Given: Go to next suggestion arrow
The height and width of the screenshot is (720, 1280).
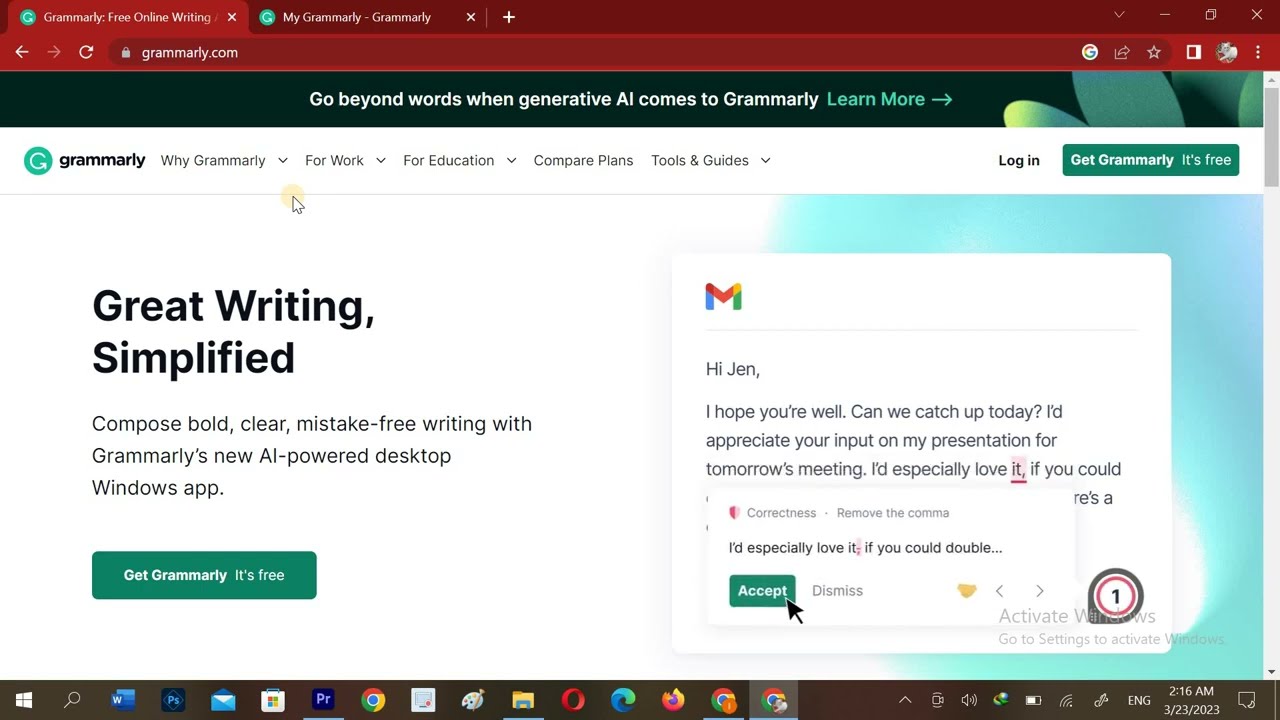Looking at the screenshot, I should pyautogui.click(x=1039, y=591).
